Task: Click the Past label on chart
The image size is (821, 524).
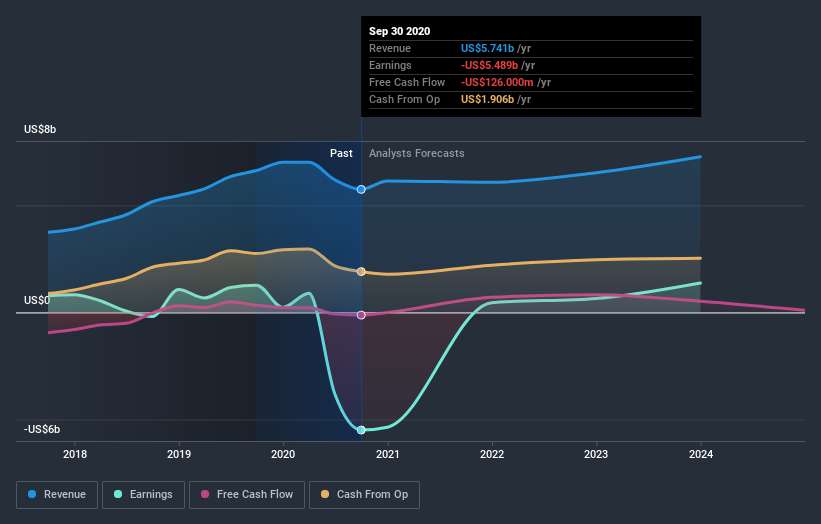Action: (x=341, y=153)
